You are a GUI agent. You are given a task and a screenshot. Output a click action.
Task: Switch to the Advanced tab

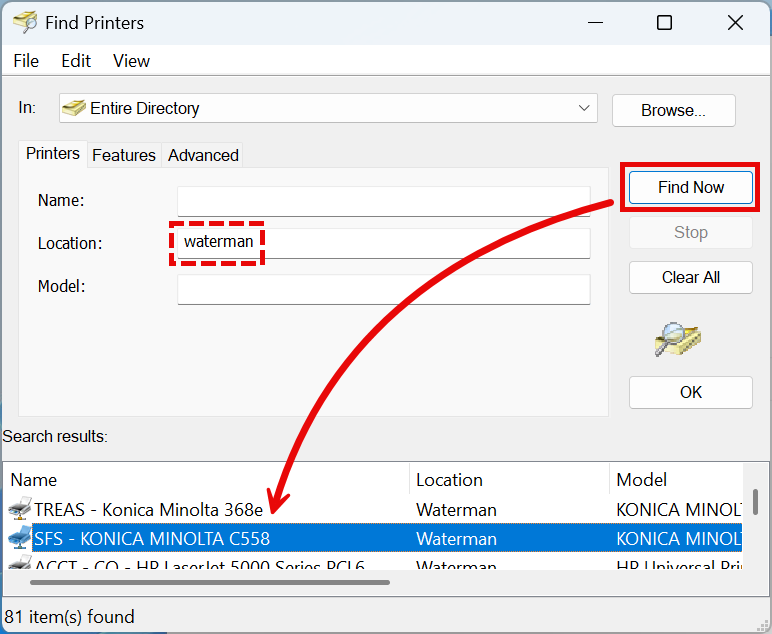[x=203, y=155]
